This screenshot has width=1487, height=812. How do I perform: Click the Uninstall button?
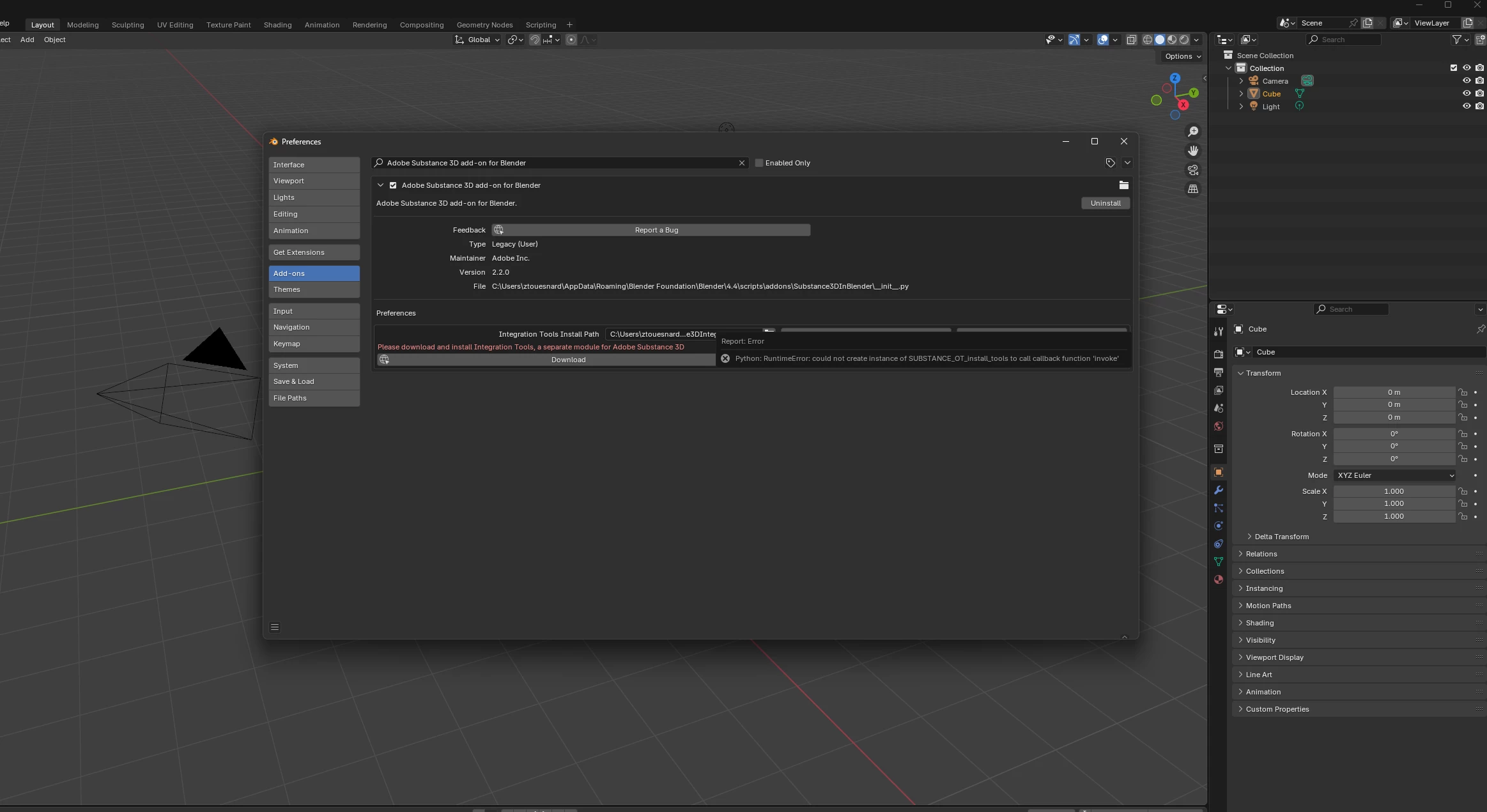pyautogui.click(x=1105, y=203)
